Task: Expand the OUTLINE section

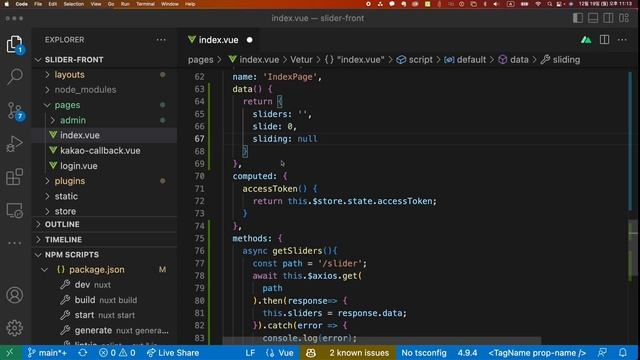Action: click(x=104, y=224)
